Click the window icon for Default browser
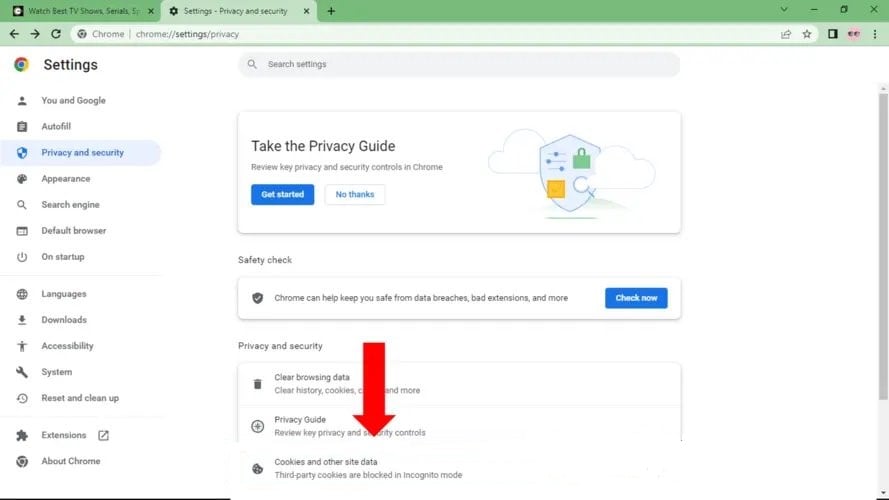This screenshot has width=889, height=500. click(22, 231)
